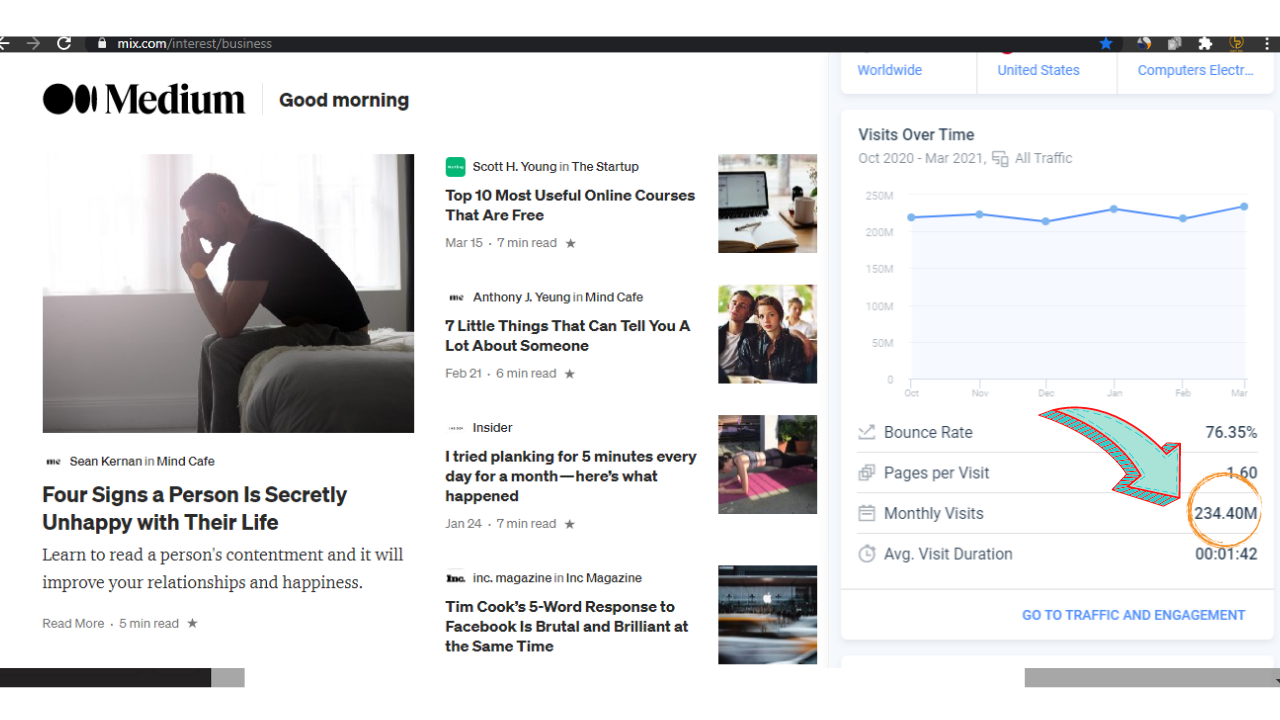
Task: Click the 'All Traffic' label
Action: tap(1043, 158)
